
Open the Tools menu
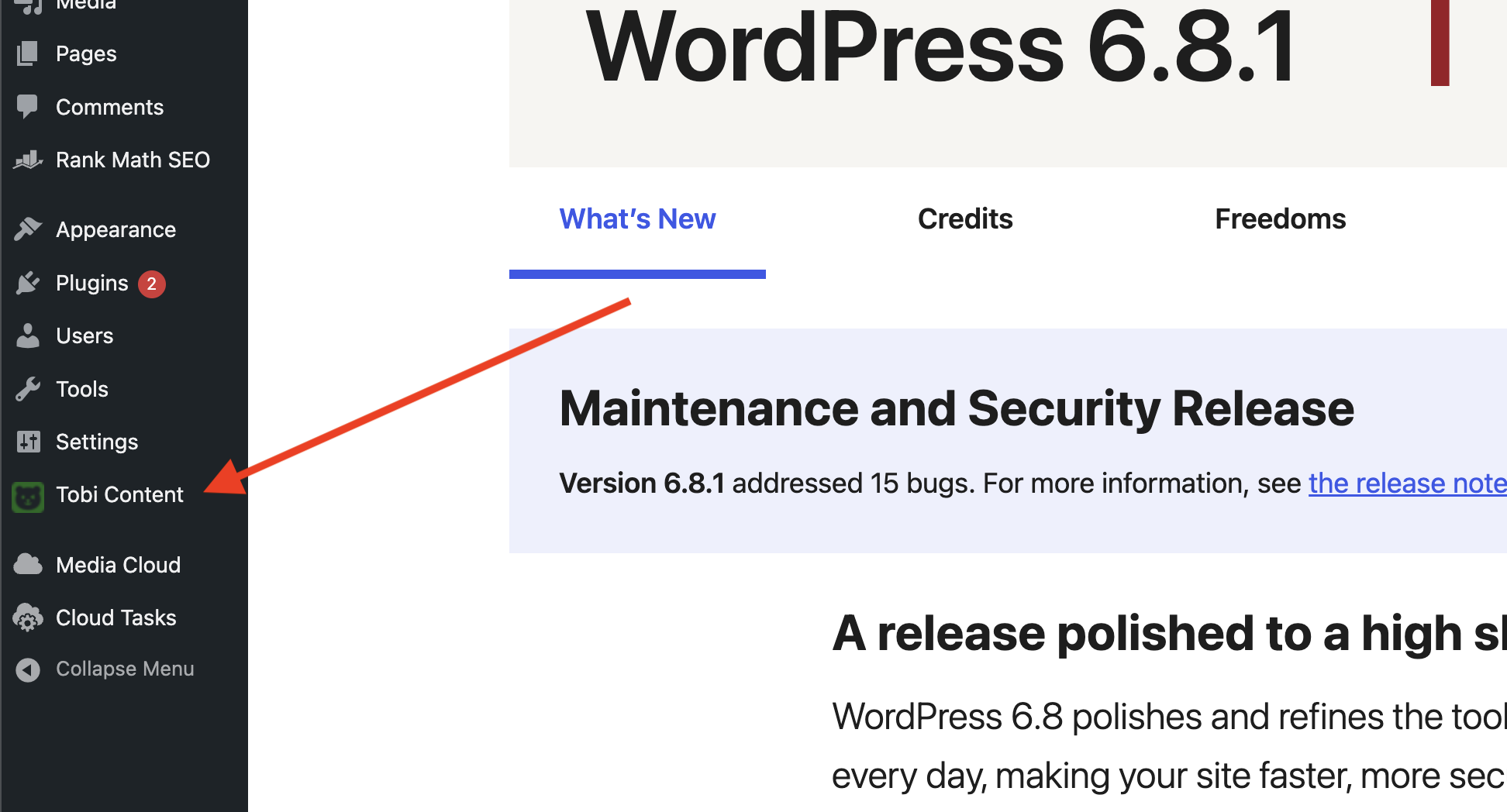pyautogui.click(x=82, y=389)
